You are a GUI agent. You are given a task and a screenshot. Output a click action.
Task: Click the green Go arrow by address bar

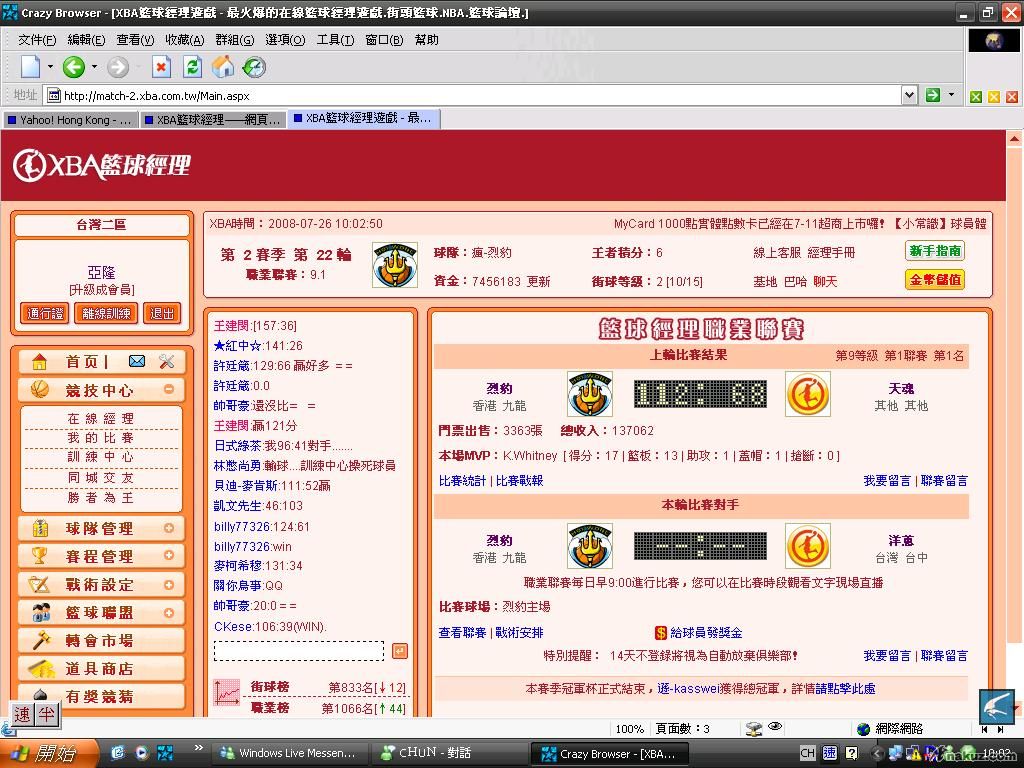932,95
